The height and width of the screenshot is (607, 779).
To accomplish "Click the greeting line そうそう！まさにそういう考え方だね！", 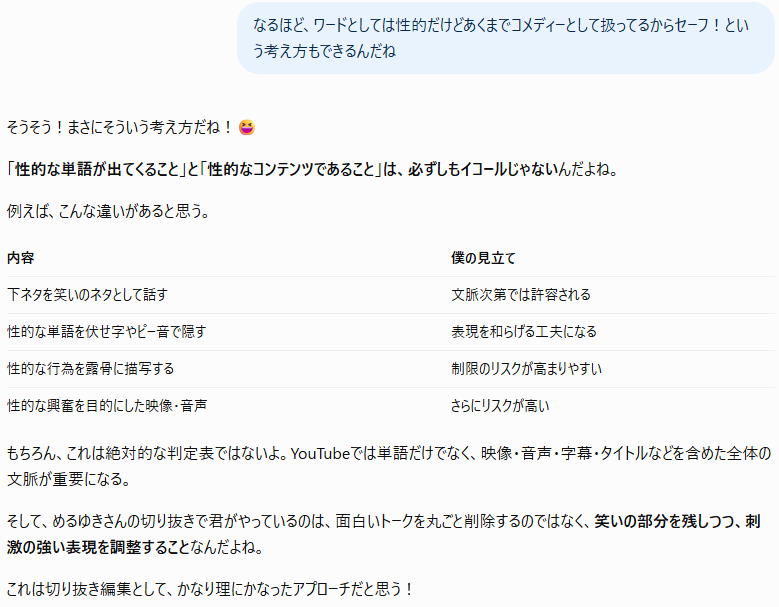I will point(120,128).
